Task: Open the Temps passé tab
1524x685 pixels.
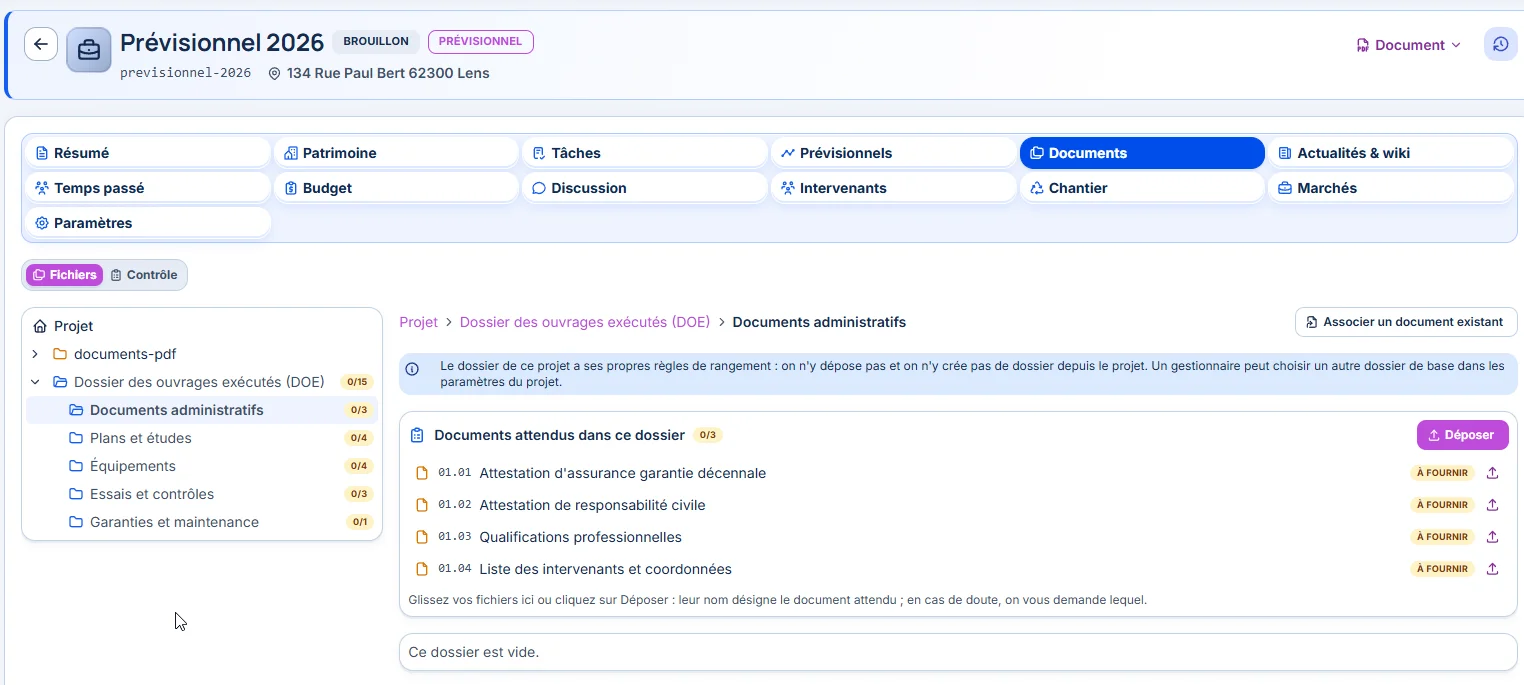Action: click(146, 188)
